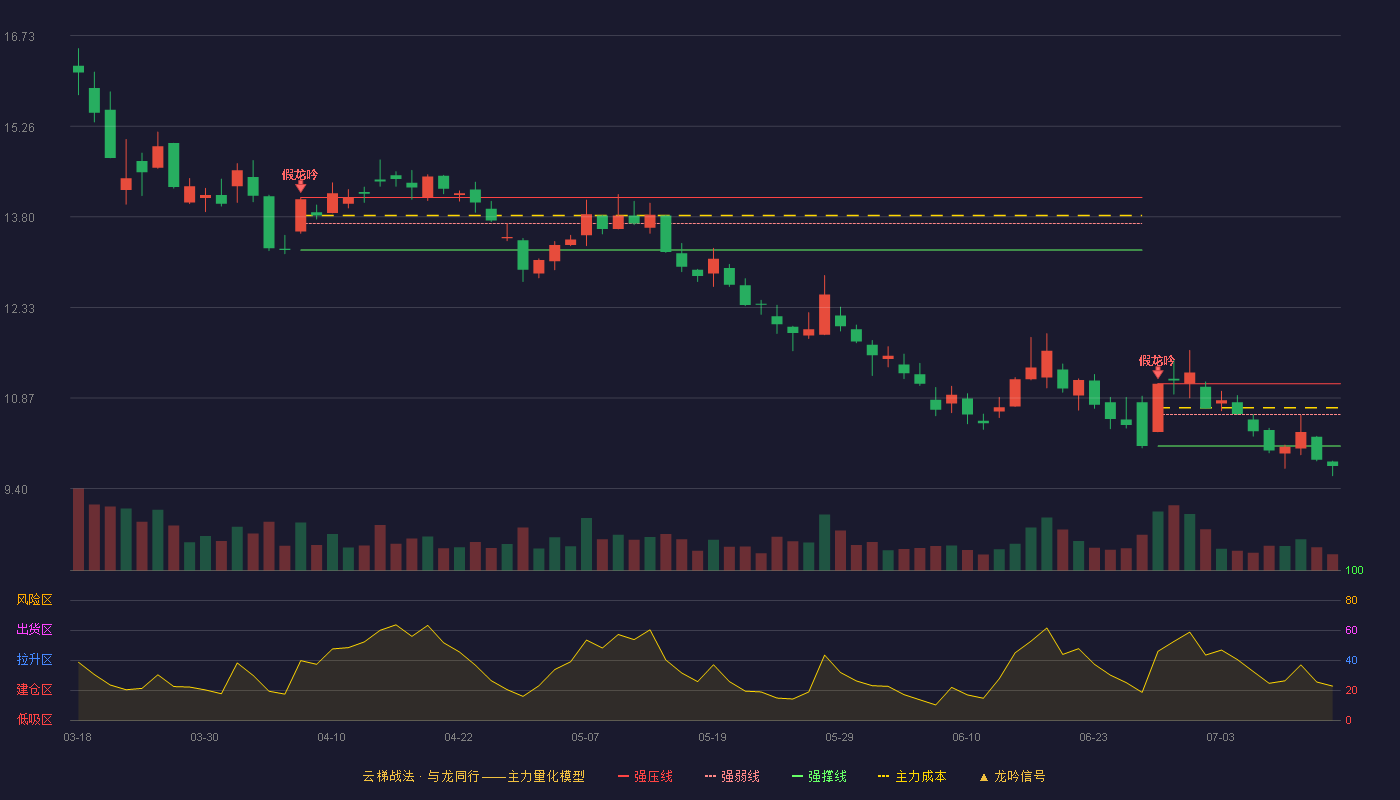Click the 03-18 date label
The width and height of the screenshot is (1400, 800).
(x=77, y=737)
